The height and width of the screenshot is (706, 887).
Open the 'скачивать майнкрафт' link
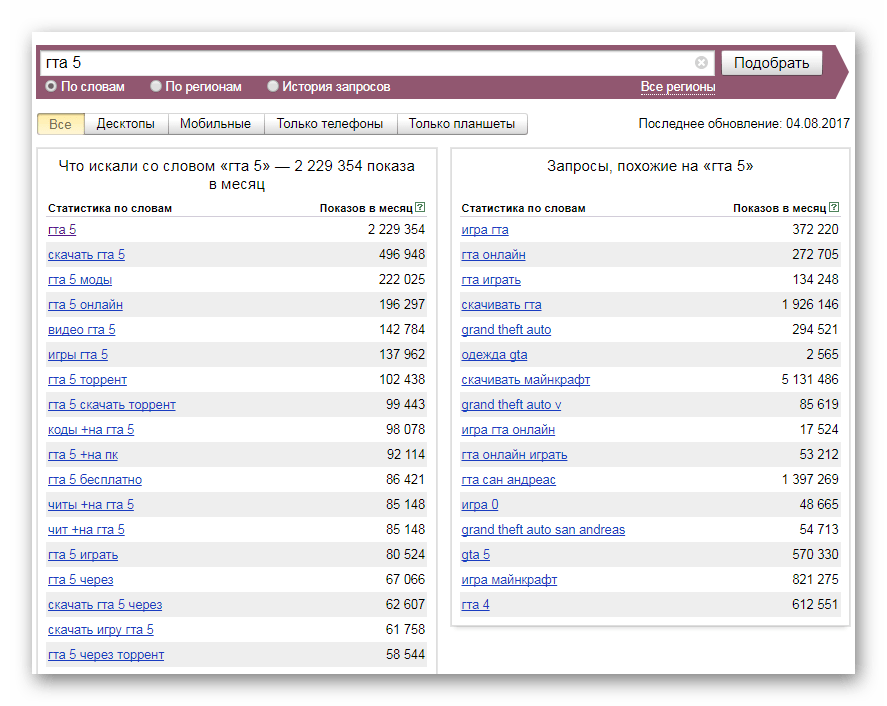[526, 380]
